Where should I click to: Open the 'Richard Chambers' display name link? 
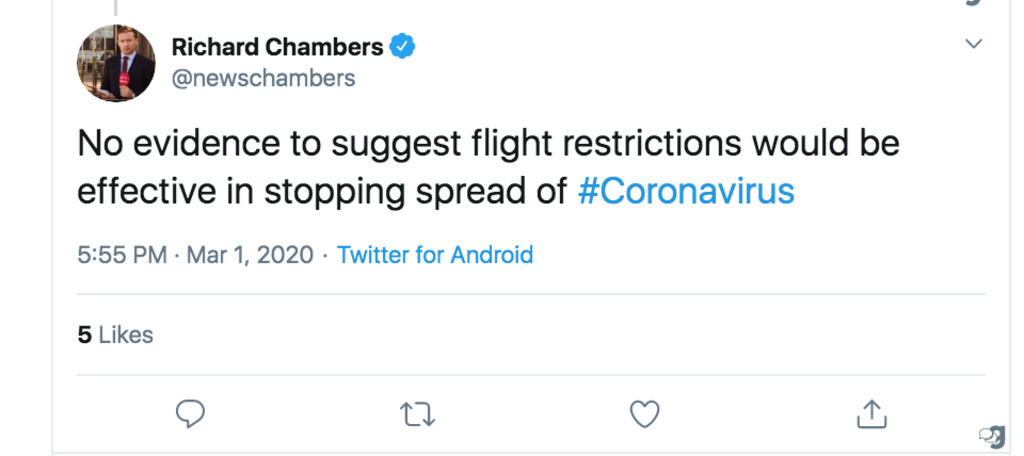coord(278,47)
